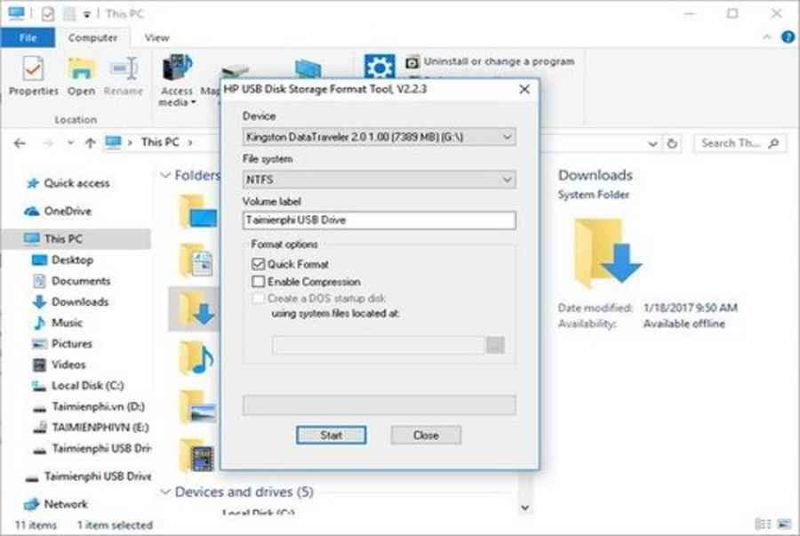800x536 pixels.
Task: Open the address bar history dropdown
Action: click(x=653, y=144)
